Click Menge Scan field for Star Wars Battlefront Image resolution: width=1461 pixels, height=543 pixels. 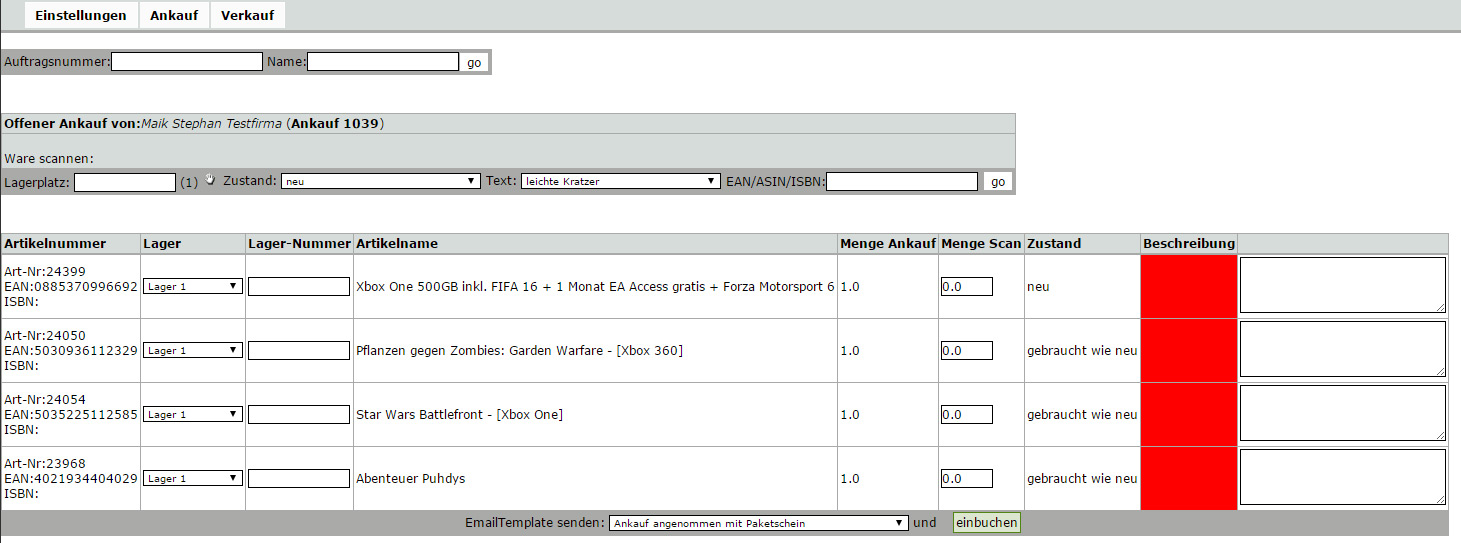click(x=967, y=414)
